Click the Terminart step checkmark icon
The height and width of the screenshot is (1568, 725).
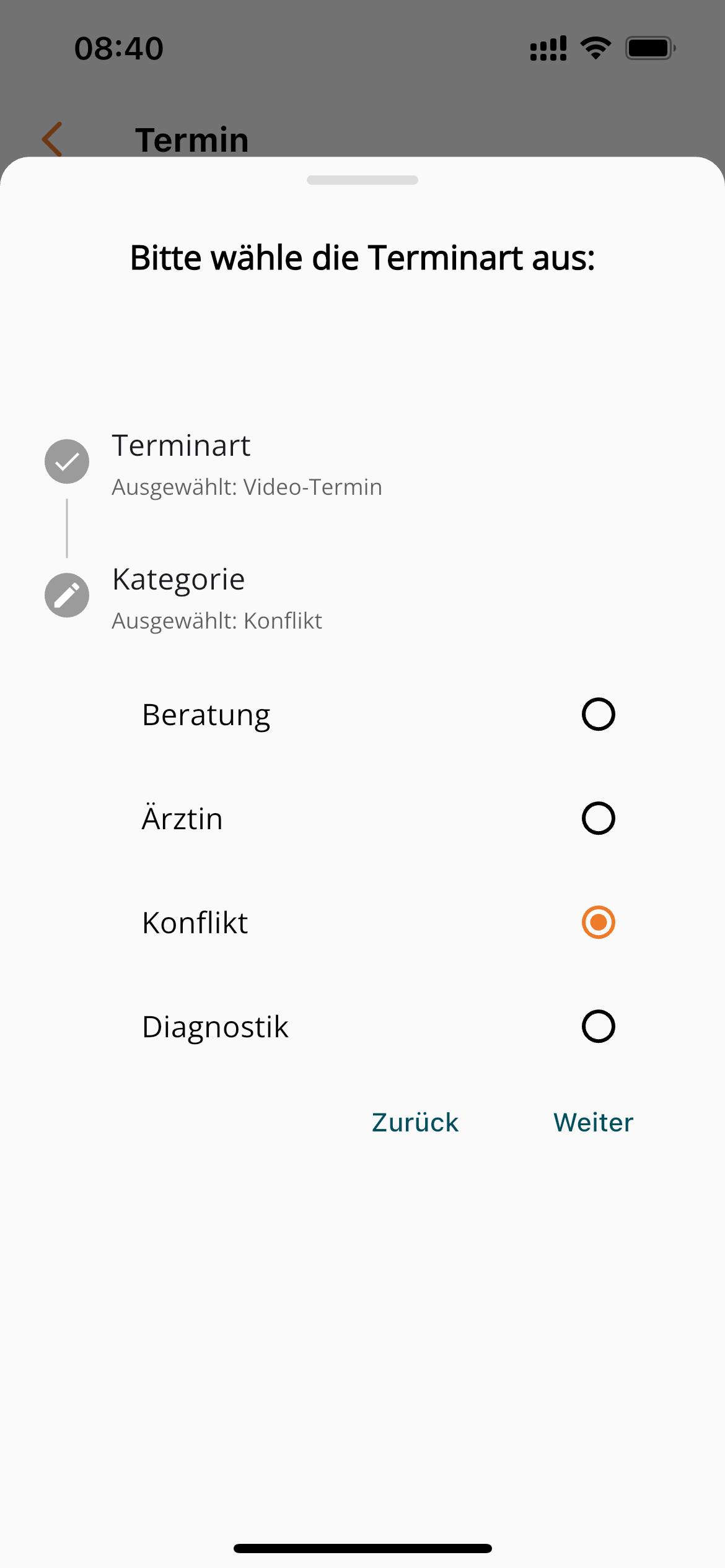pyautogui.click(x=67, y=461)
